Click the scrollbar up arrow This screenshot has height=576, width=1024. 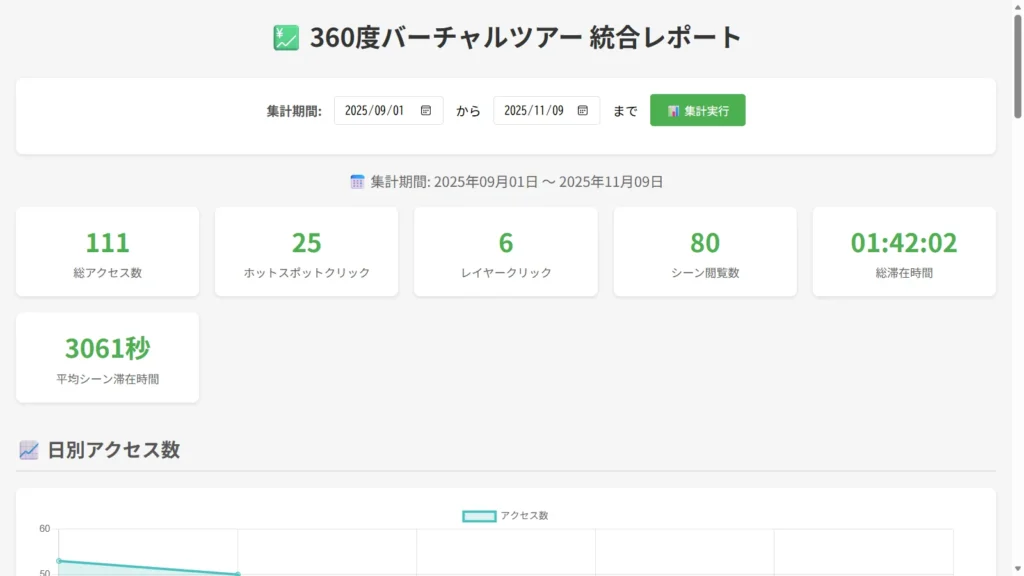pos(1017,7)
